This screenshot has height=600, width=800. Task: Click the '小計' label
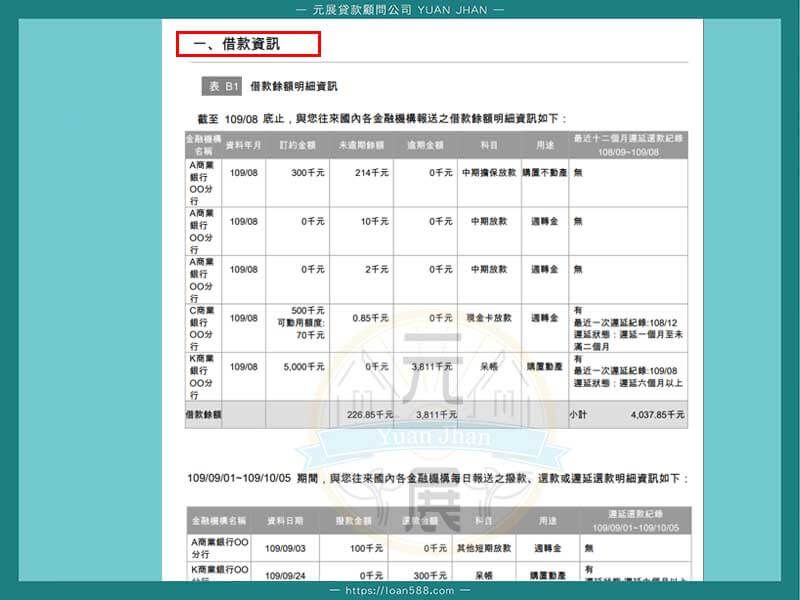coord(578,415)
